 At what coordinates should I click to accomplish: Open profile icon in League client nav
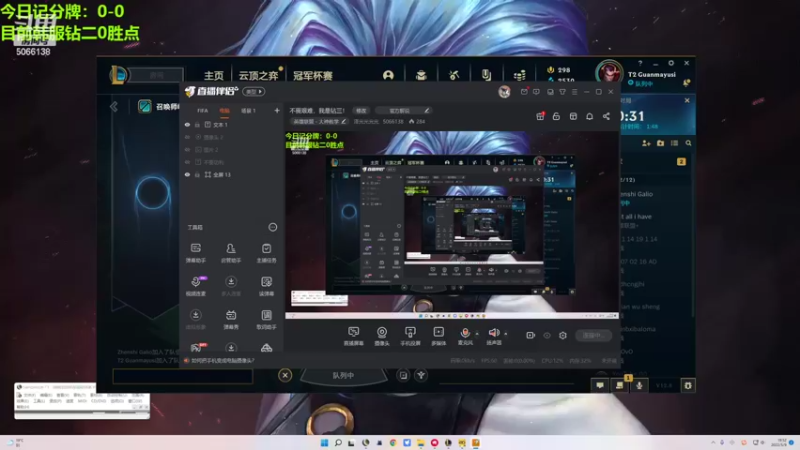(x=388, y=76)
